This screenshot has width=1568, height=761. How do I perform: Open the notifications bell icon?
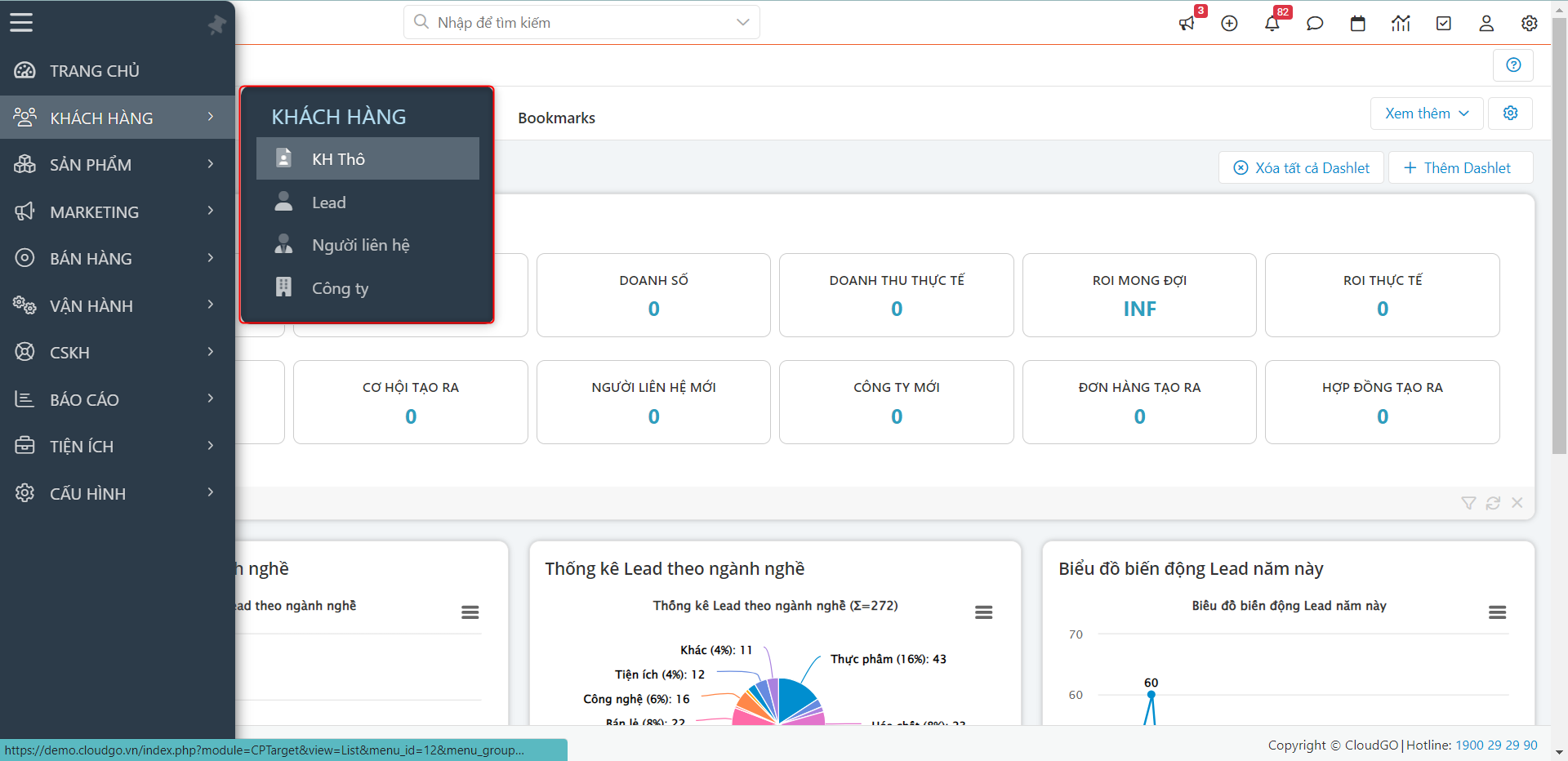pos(1272,24)
